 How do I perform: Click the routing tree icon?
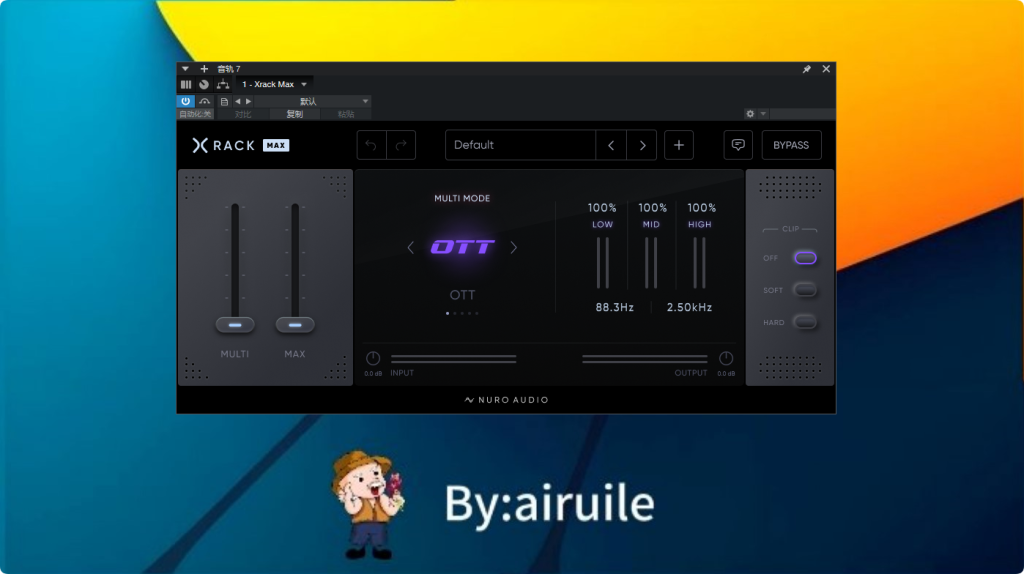[223, 84]
